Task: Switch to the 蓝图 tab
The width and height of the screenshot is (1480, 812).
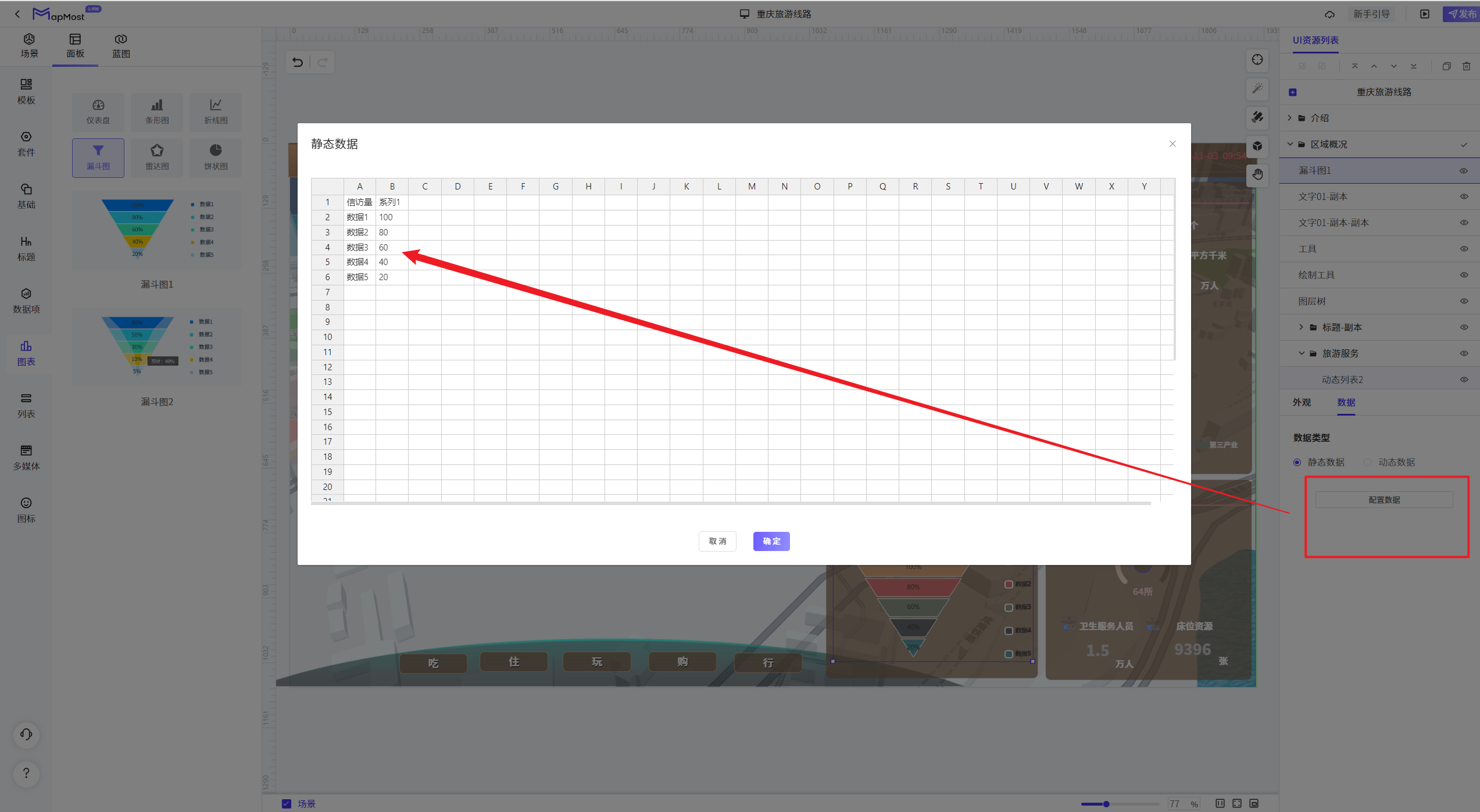Action: [x=121, y=46]
